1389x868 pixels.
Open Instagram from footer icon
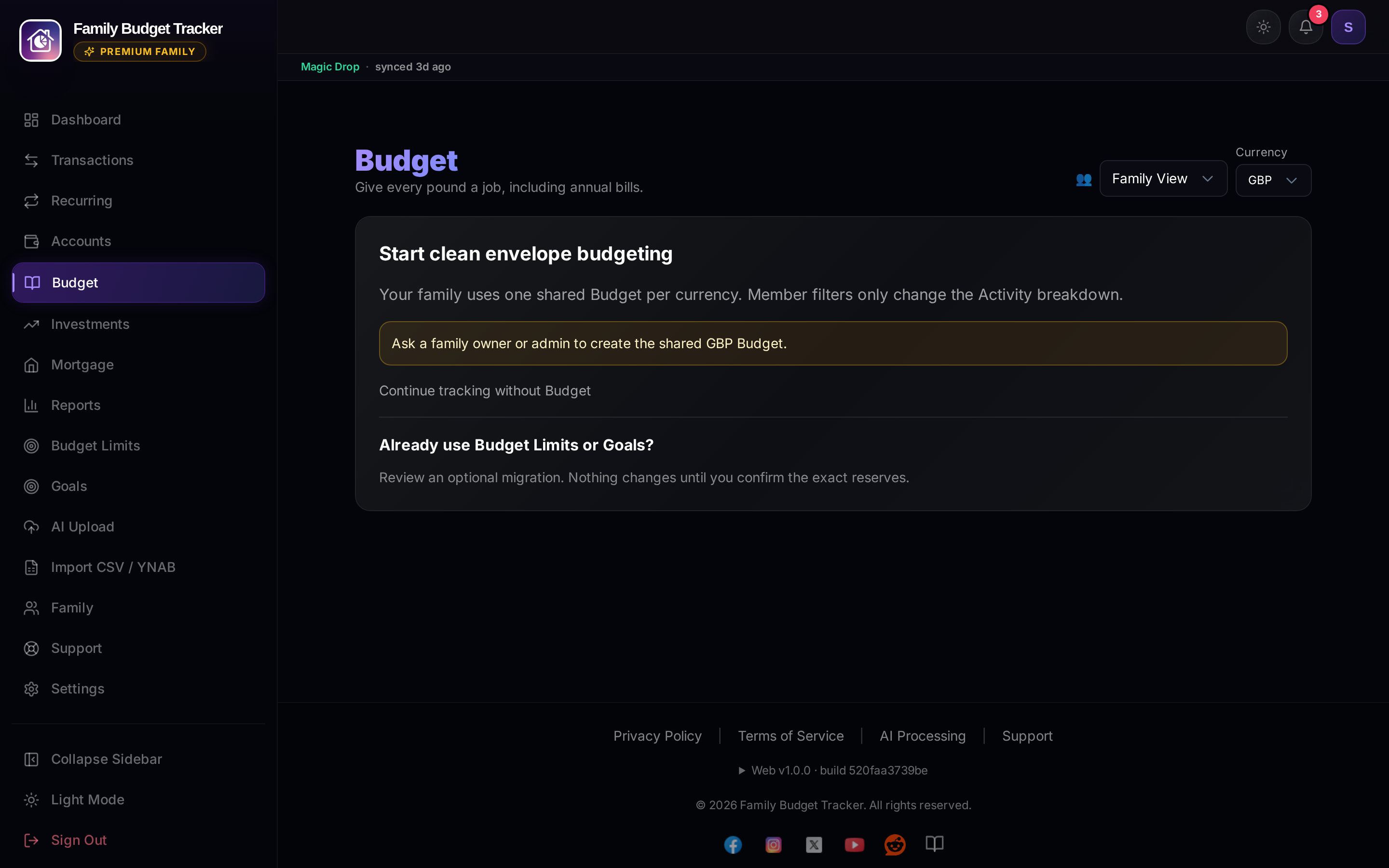pyautogui.click(x=773, y=844)
